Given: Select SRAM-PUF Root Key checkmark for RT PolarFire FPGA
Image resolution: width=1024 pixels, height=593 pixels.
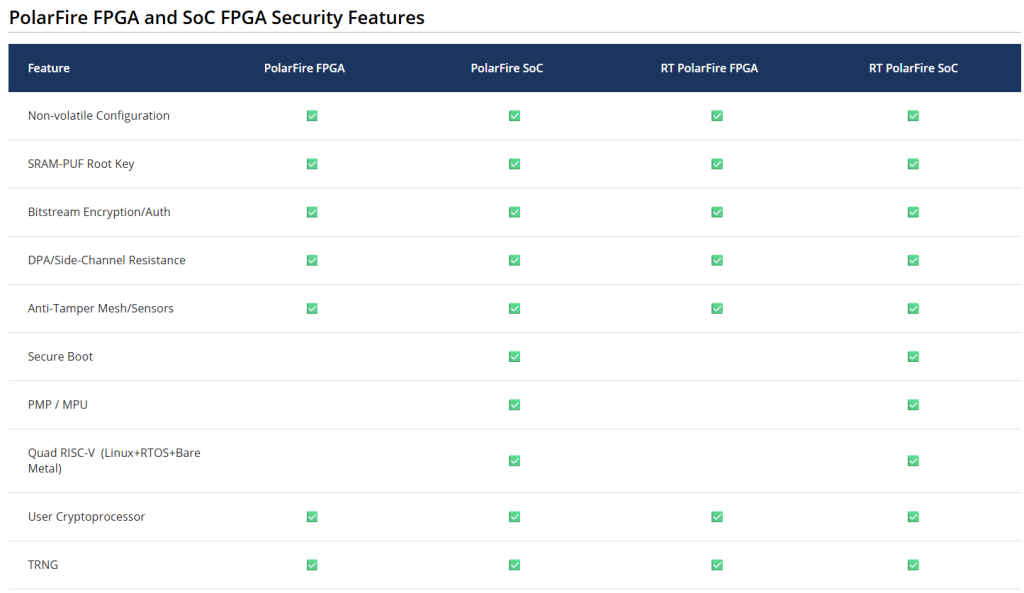Looking at the screenshot, I should click(x=717, y=164).
